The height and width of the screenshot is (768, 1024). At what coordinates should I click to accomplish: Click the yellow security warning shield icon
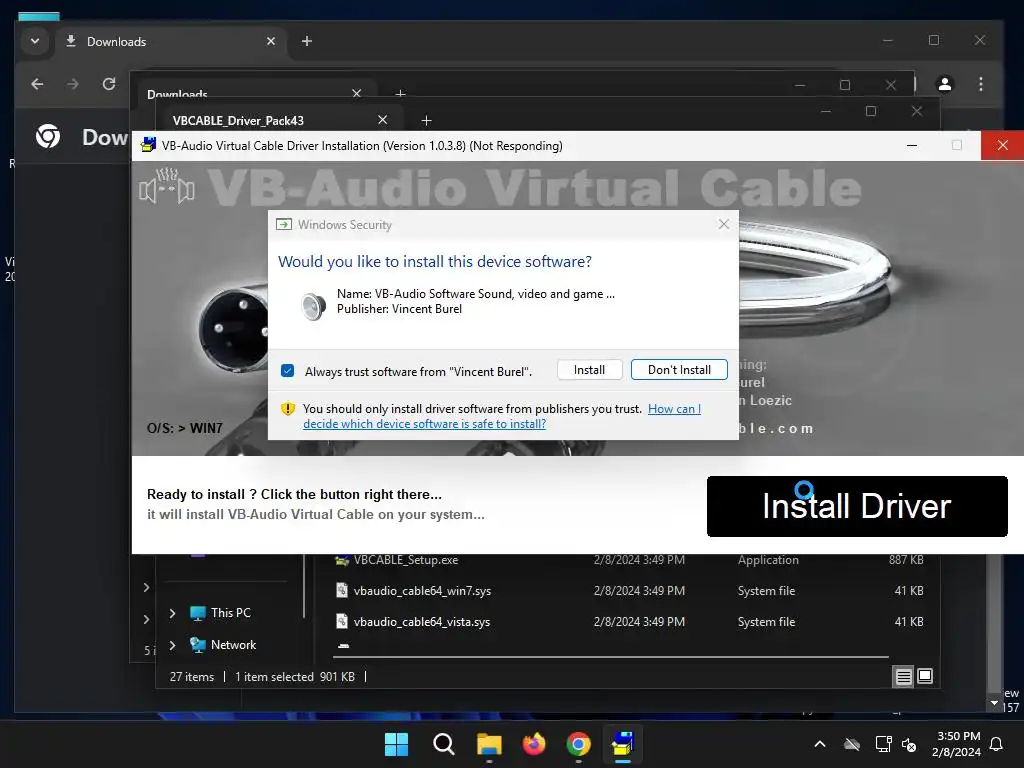click(288, 409)
